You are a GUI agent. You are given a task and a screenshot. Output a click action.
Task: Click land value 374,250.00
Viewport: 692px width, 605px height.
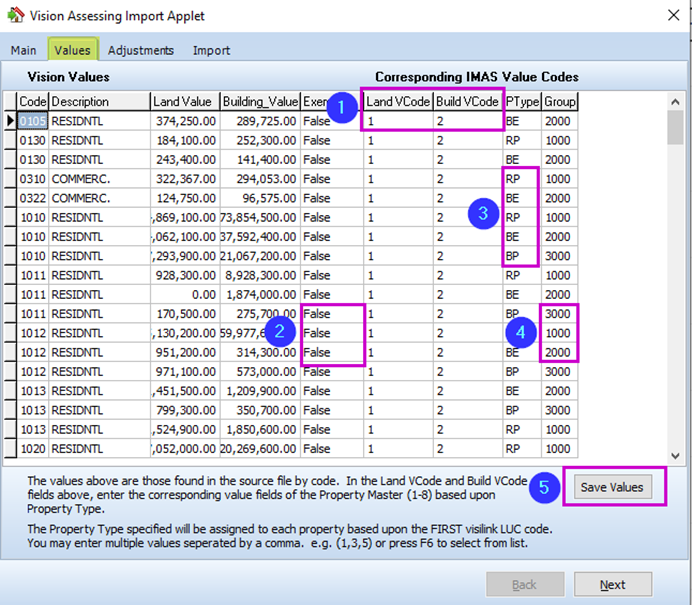point(185,121)
